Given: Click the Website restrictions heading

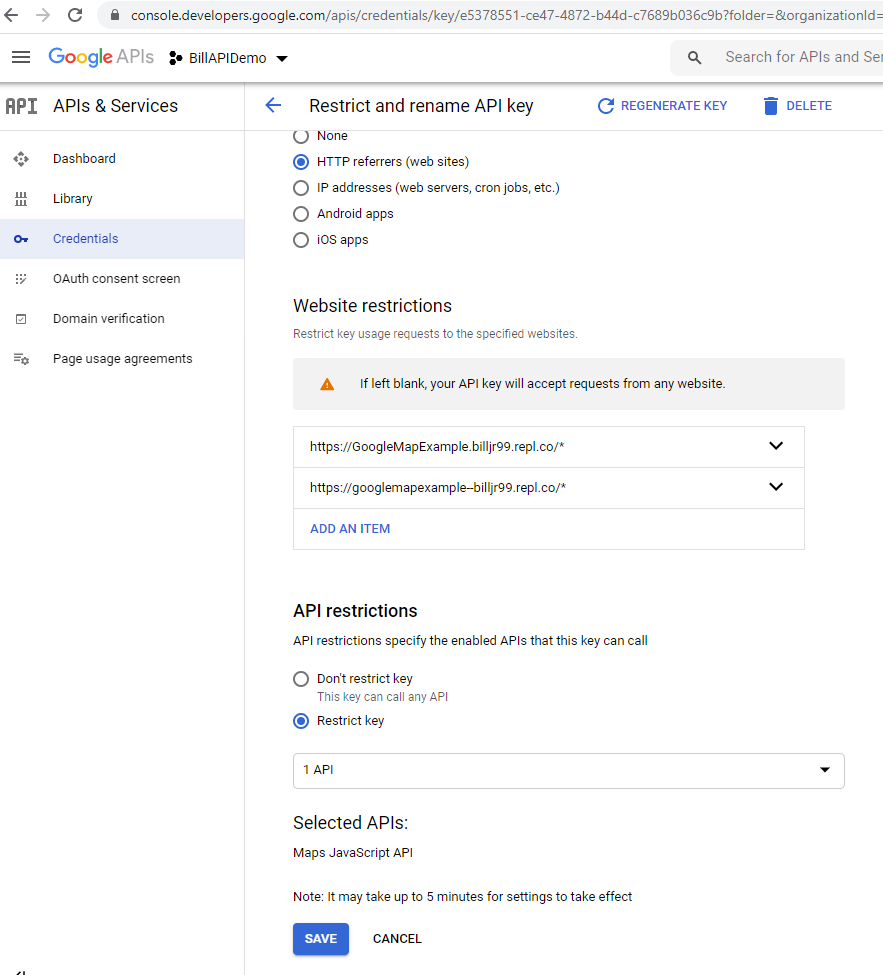Looking at the screenshot, I should tap(372, 306).
